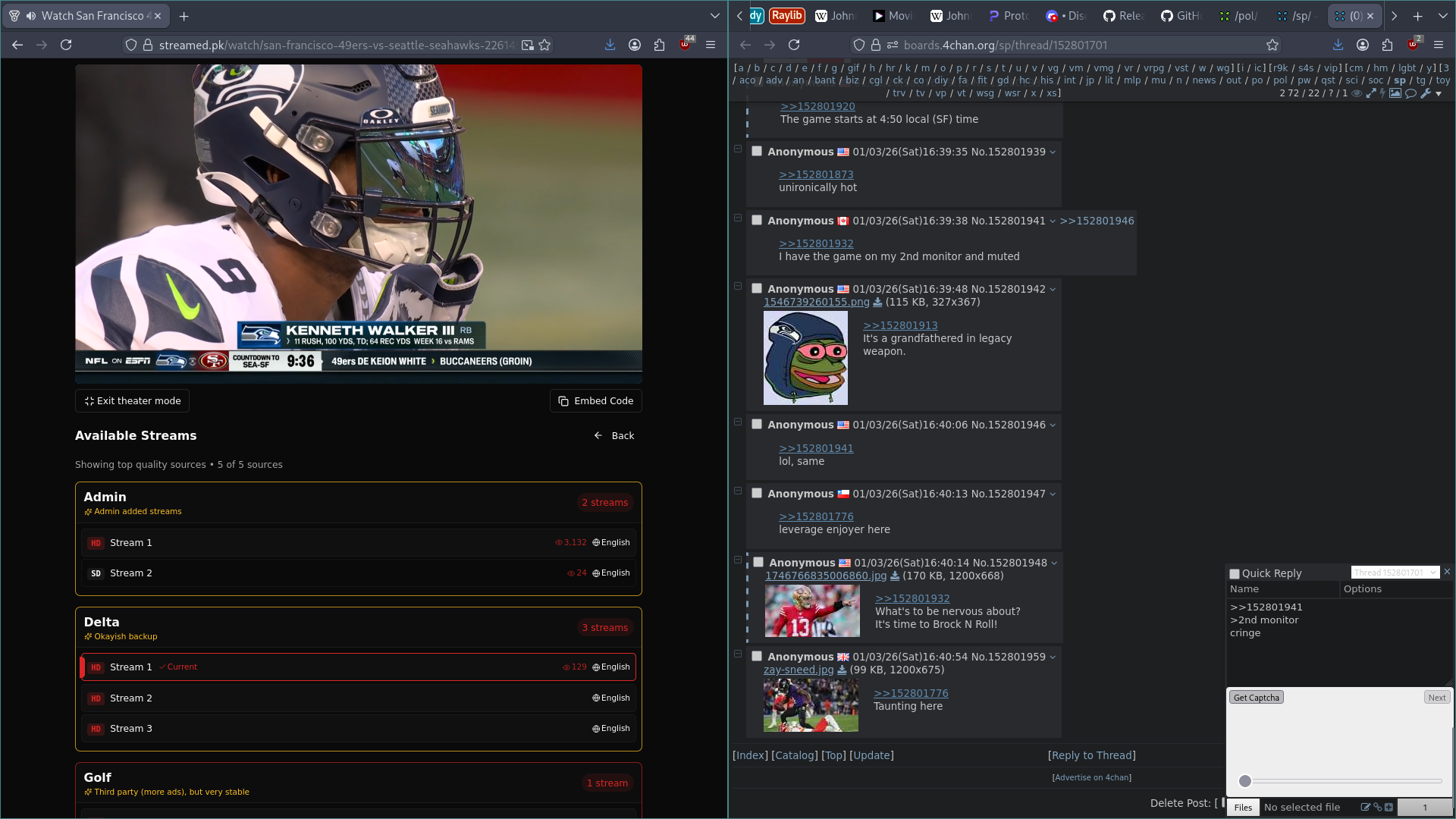
Task: Toggle gallery mode picture icon in header
Action: point(1395,93)
